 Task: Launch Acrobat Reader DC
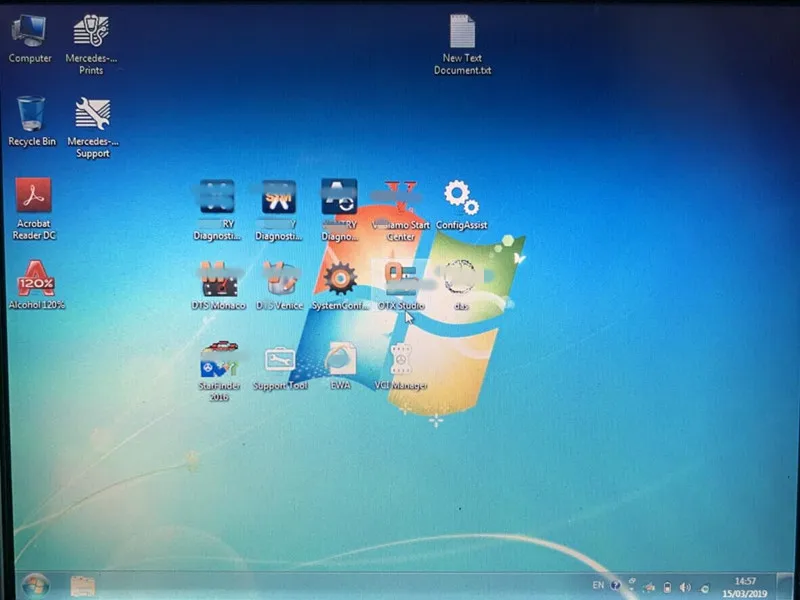point(34,209)
